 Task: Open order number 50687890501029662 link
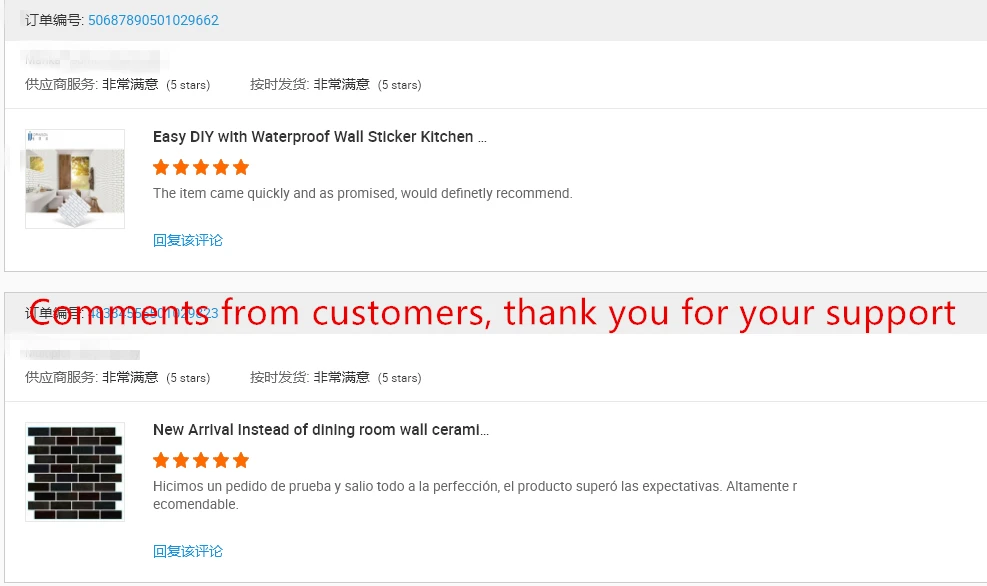pos(153,20)
